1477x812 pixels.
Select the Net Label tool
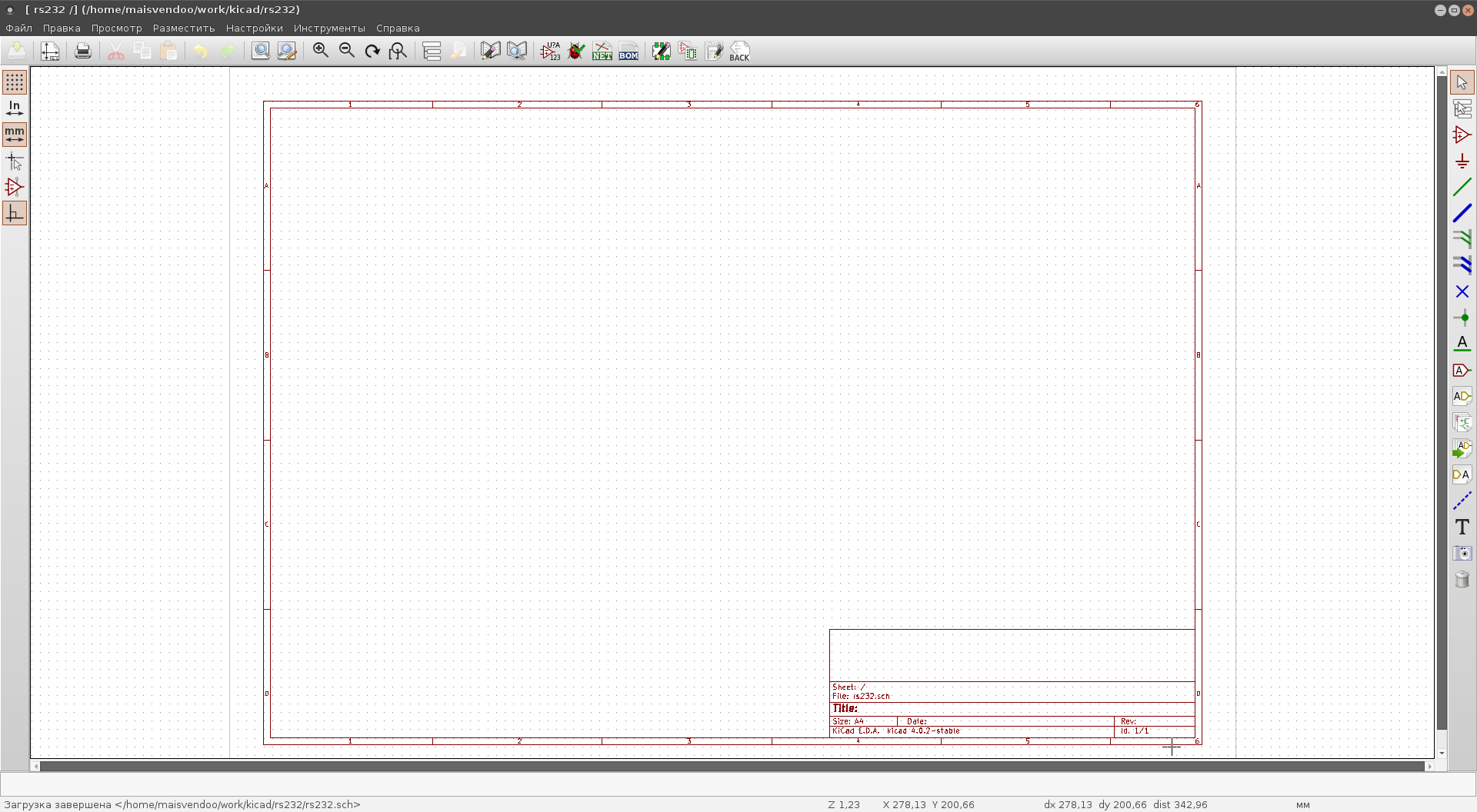pos(1462,344)
